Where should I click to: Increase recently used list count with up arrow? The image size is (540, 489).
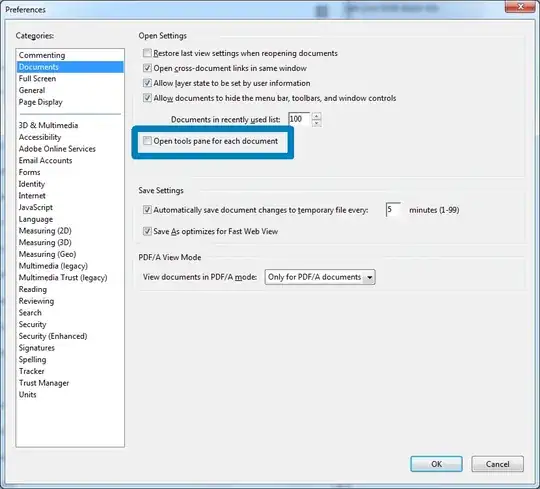316,116
